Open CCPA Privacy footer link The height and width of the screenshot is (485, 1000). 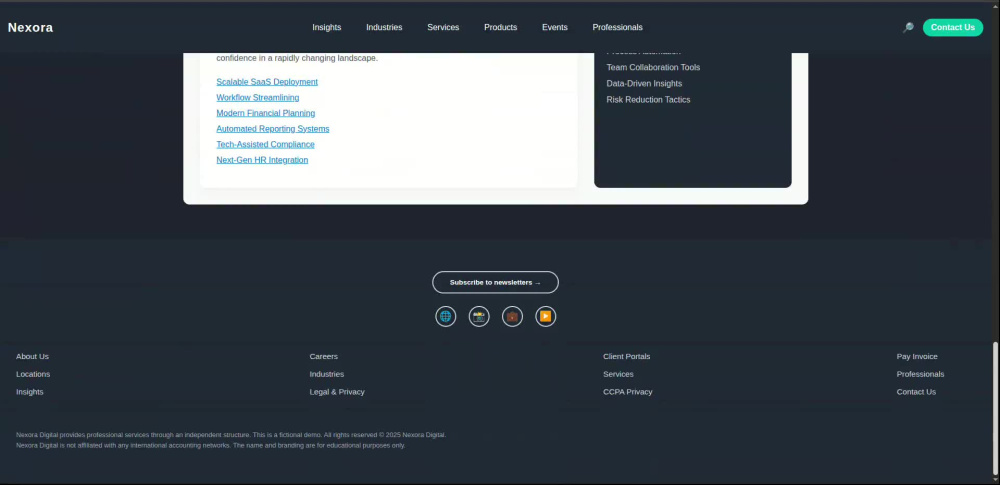[x=628, y=392]
